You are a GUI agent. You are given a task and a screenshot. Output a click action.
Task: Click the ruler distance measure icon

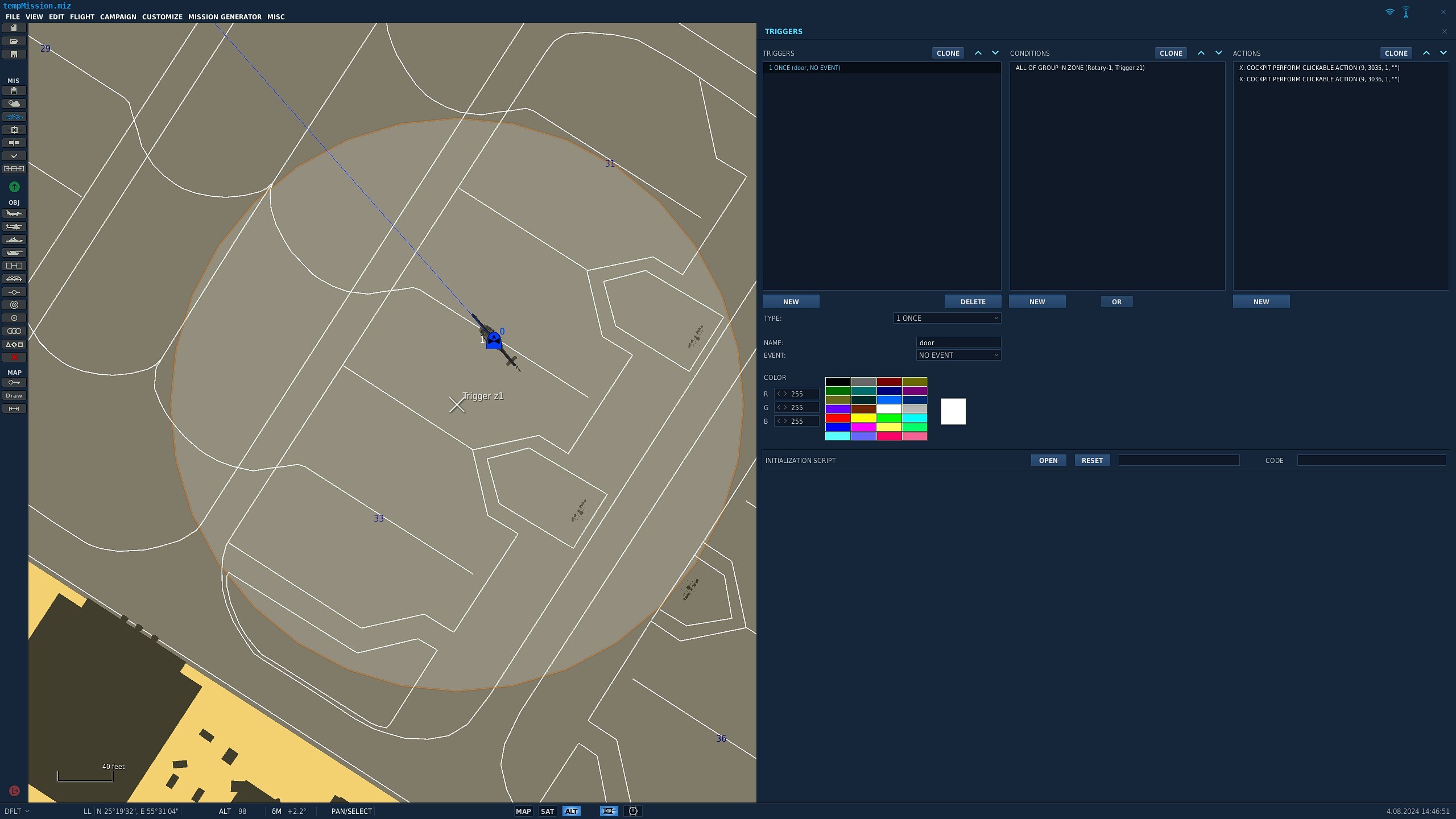point(14,408)
